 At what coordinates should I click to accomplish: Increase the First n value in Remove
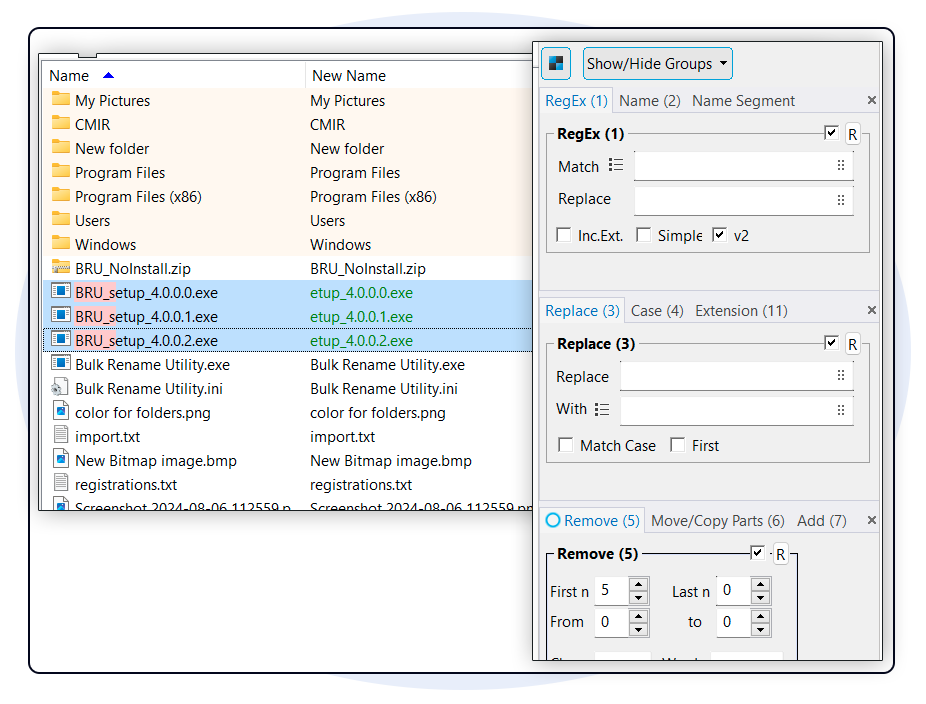(x=638, y=584)
